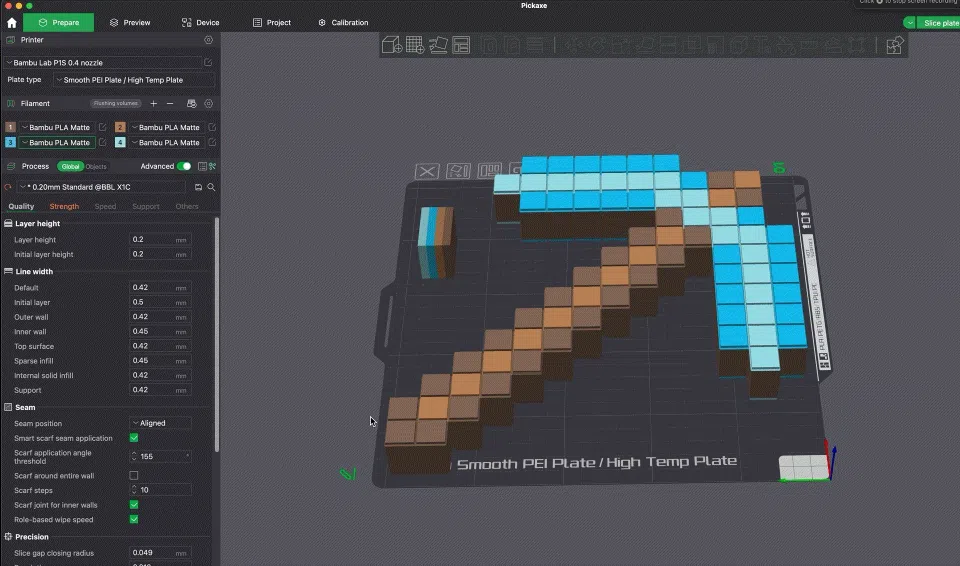Open the 0.20mm Standard process dropdown

point(102,187)
